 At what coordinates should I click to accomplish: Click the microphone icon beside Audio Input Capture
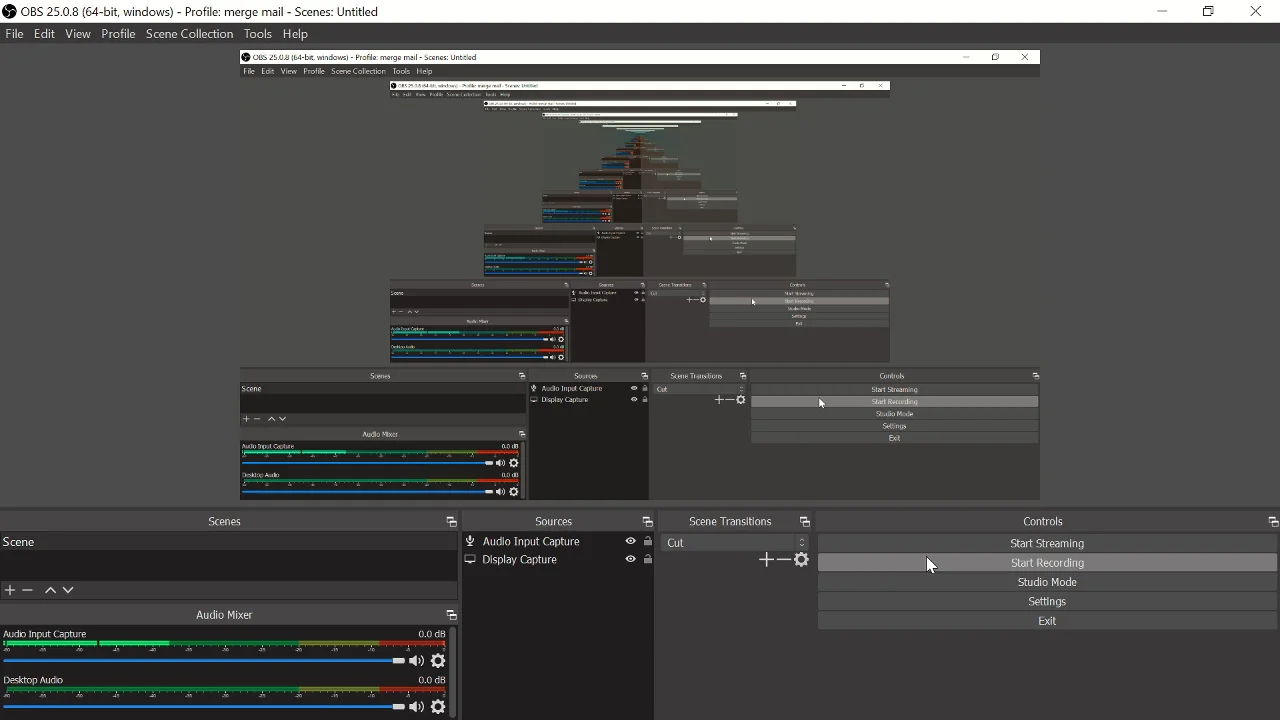coord(470,541)
